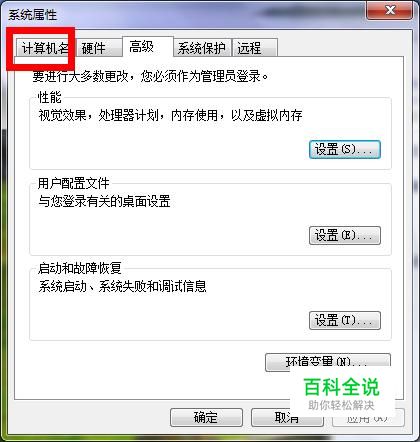The width and height of the screenshot is (420, 442).
Task: Click the 系统属性 title bar text
Action: (x=32, y=15)
